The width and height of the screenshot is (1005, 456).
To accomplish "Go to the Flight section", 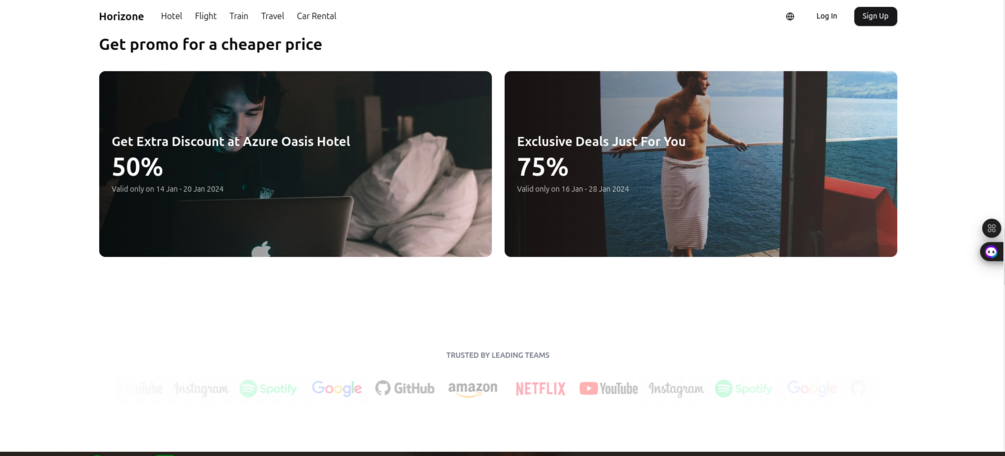I will click(206, 16).
